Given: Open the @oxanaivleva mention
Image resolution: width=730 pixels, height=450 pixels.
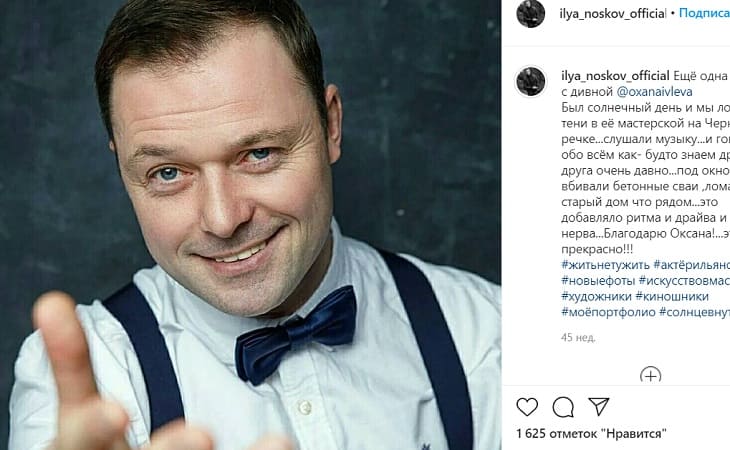Looking at the screenshot, I should point(654,92).
